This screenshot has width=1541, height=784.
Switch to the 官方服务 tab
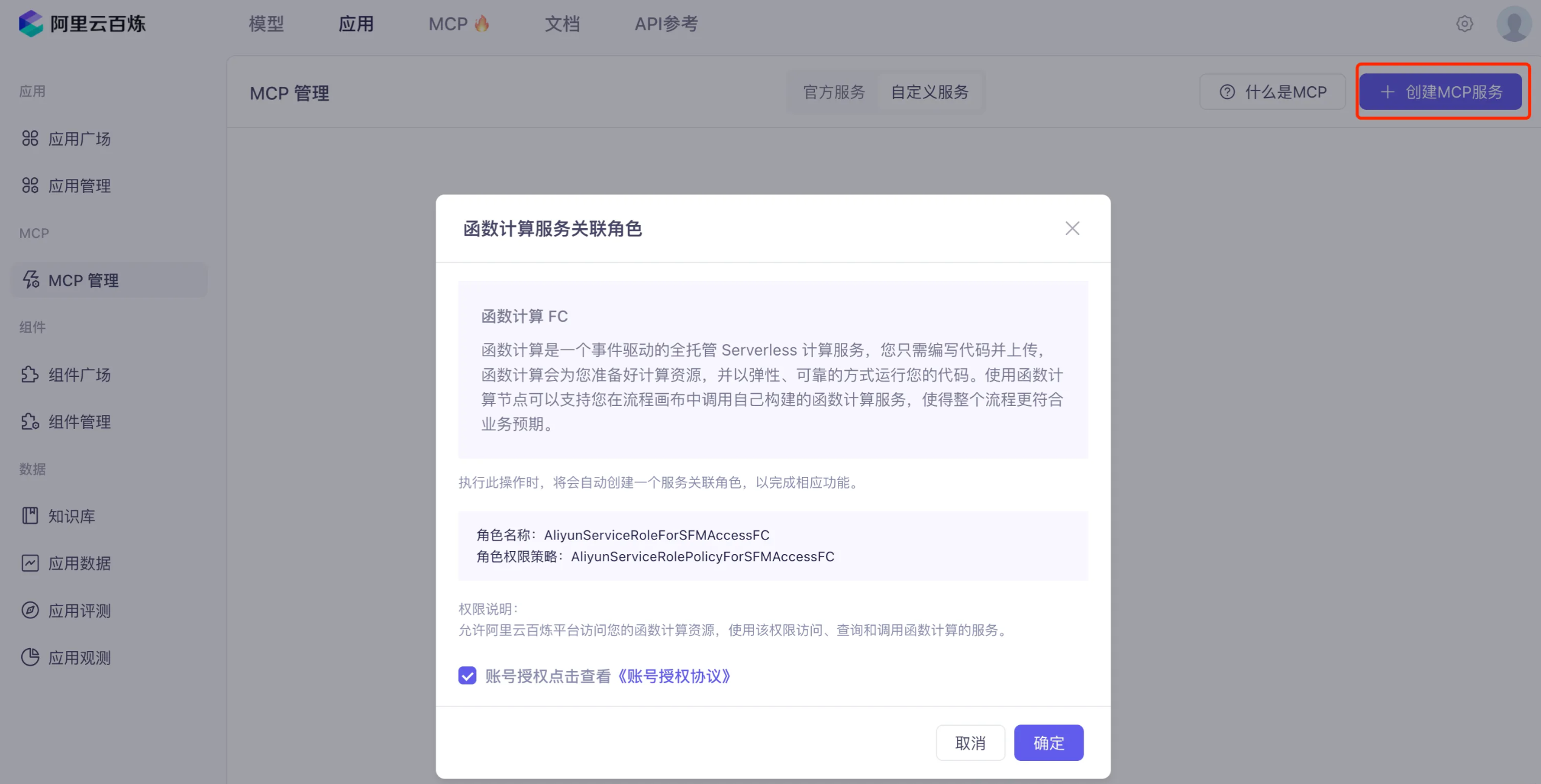pyautogui.click(x=834, y=92)
